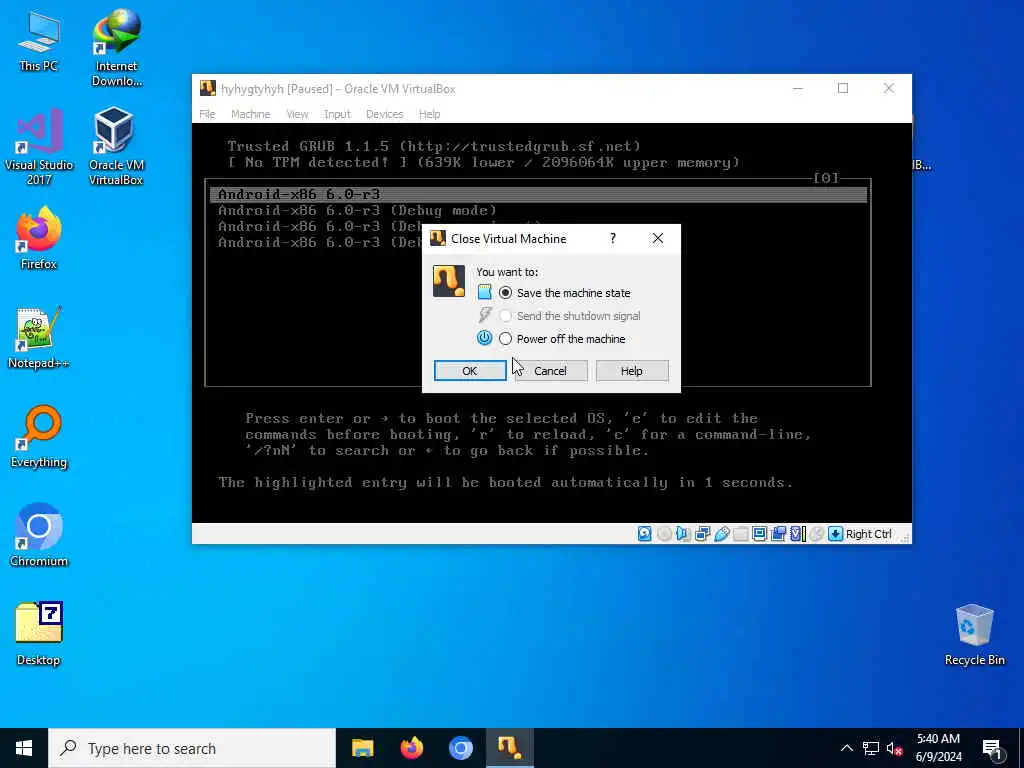Click the network tray icon
The image size is (1024, 768).
point(871,748)
